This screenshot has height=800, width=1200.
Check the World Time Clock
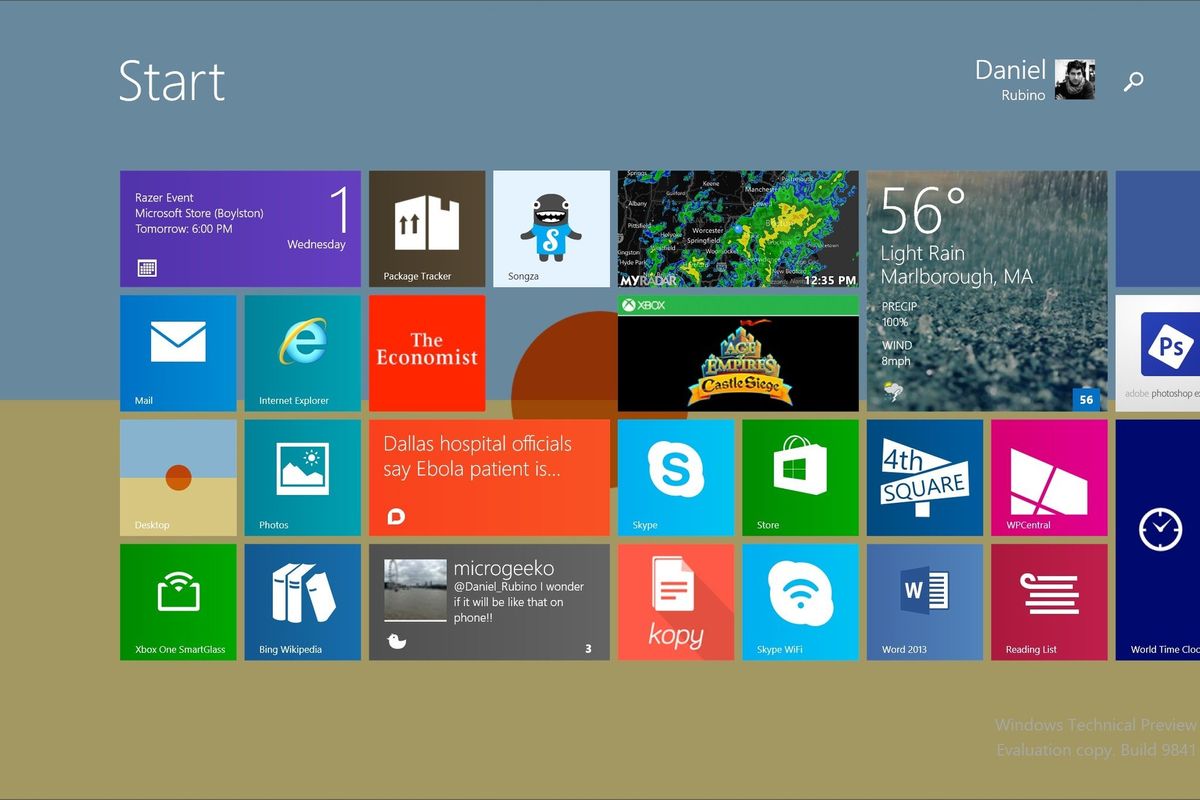pos(1160,540)
